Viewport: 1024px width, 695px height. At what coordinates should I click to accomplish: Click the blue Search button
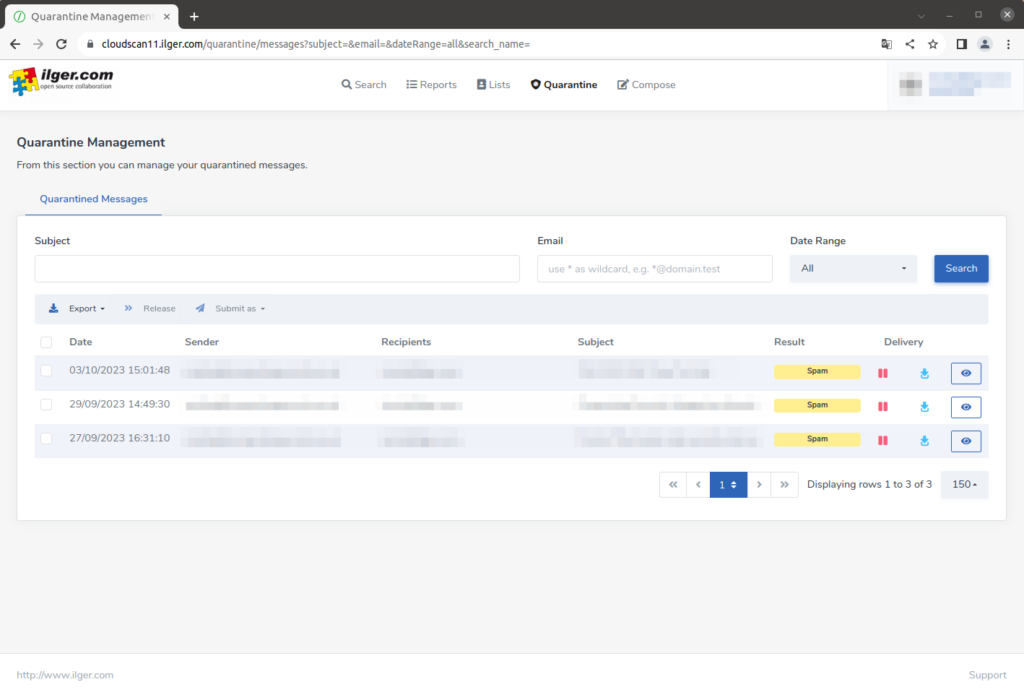(961, 268)
